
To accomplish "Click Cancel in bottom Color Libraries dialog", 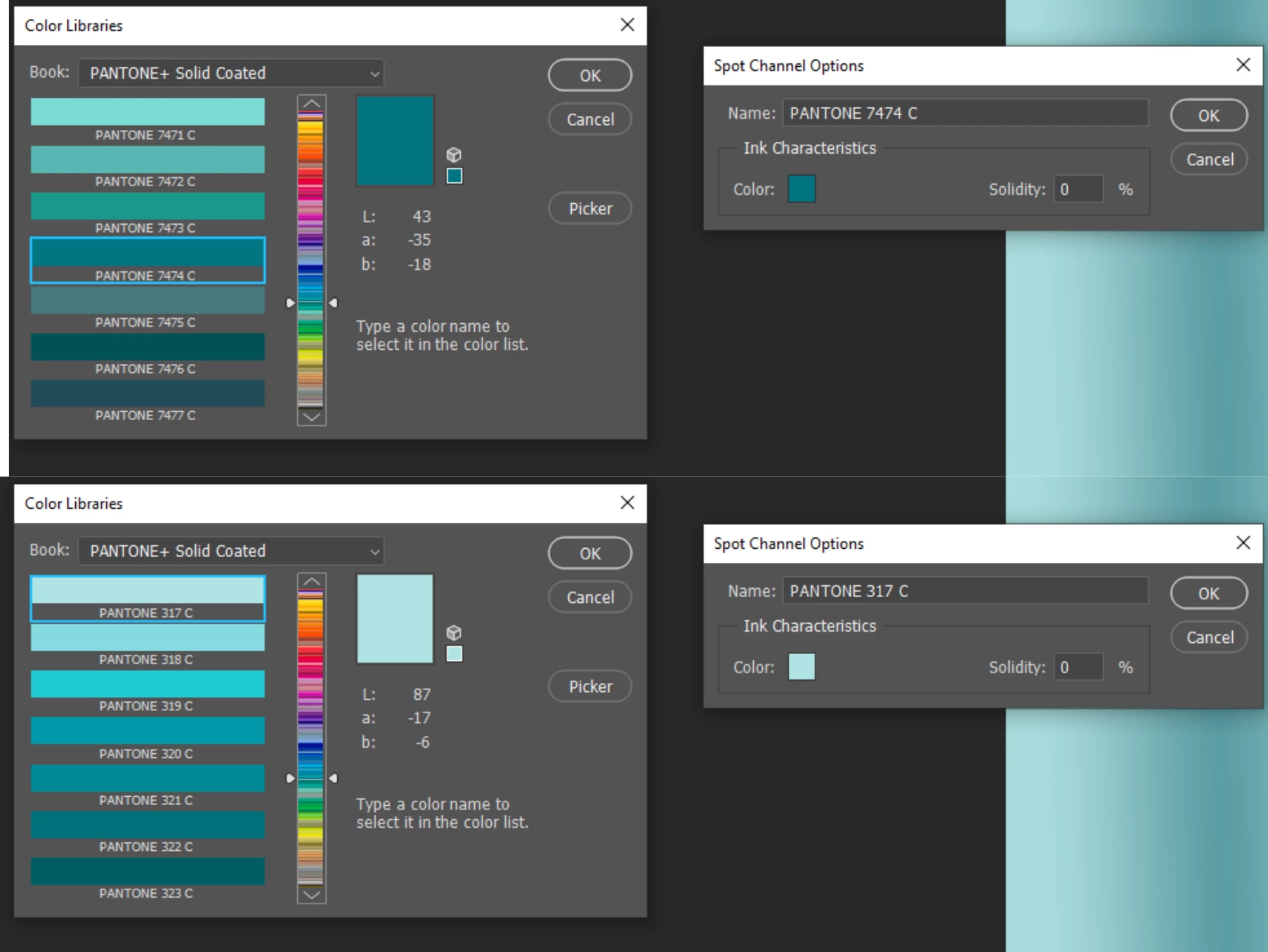I will click(590, 597).
